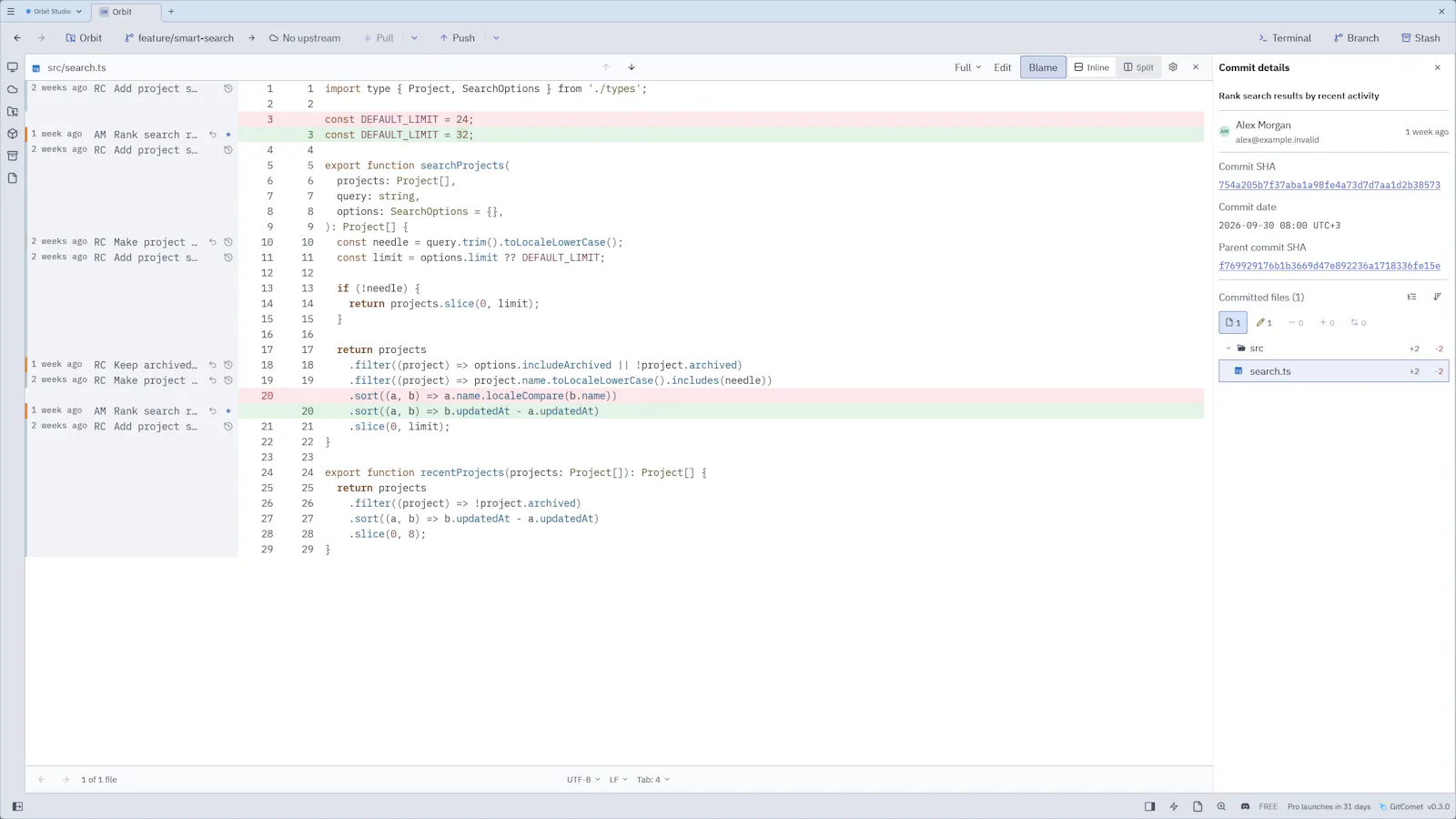Screen dimensions: 1456x819
Task: Open diff viewer settings gear
Action: click(x=1173, y=67)
